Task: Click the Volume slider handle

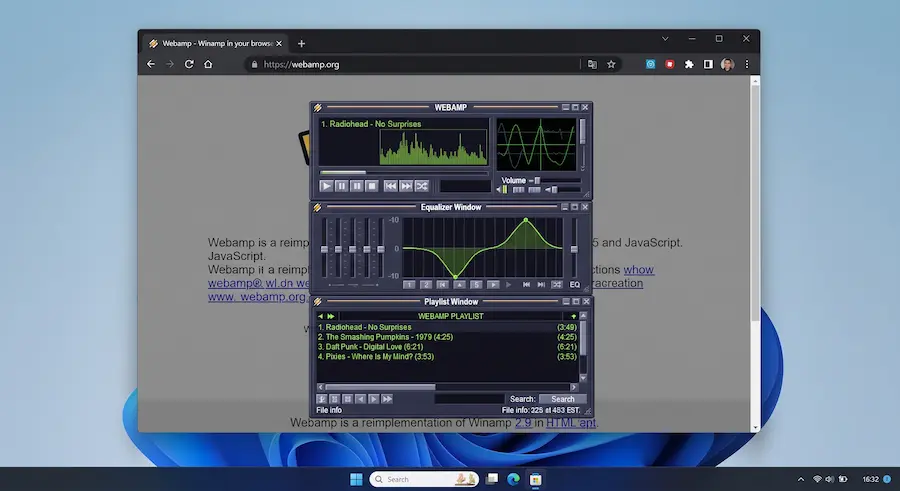Action: coord(537,180)
